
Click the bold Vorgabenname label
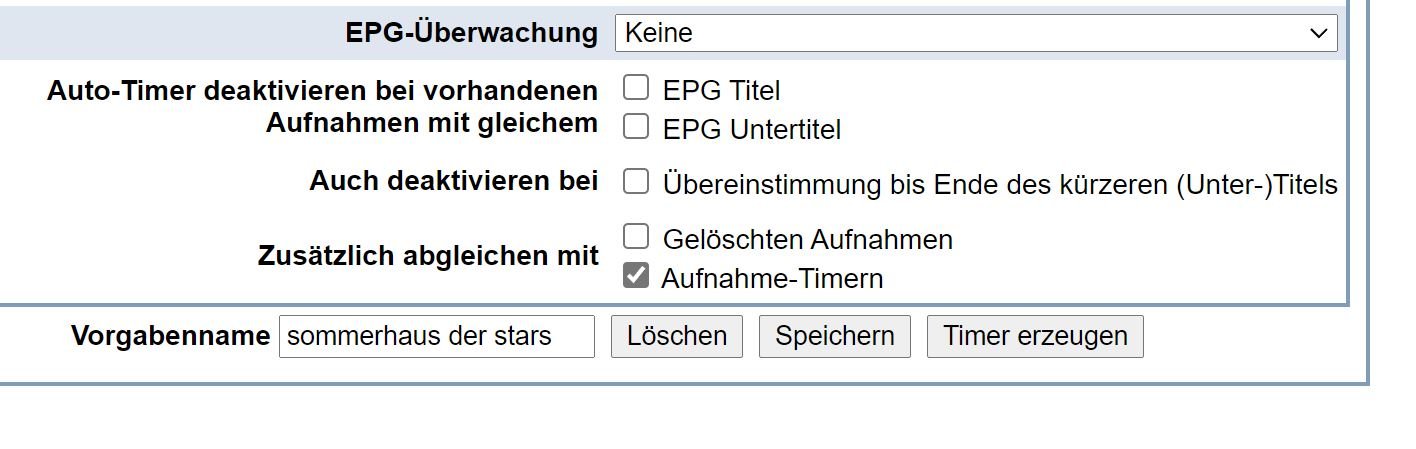point(170,336)
